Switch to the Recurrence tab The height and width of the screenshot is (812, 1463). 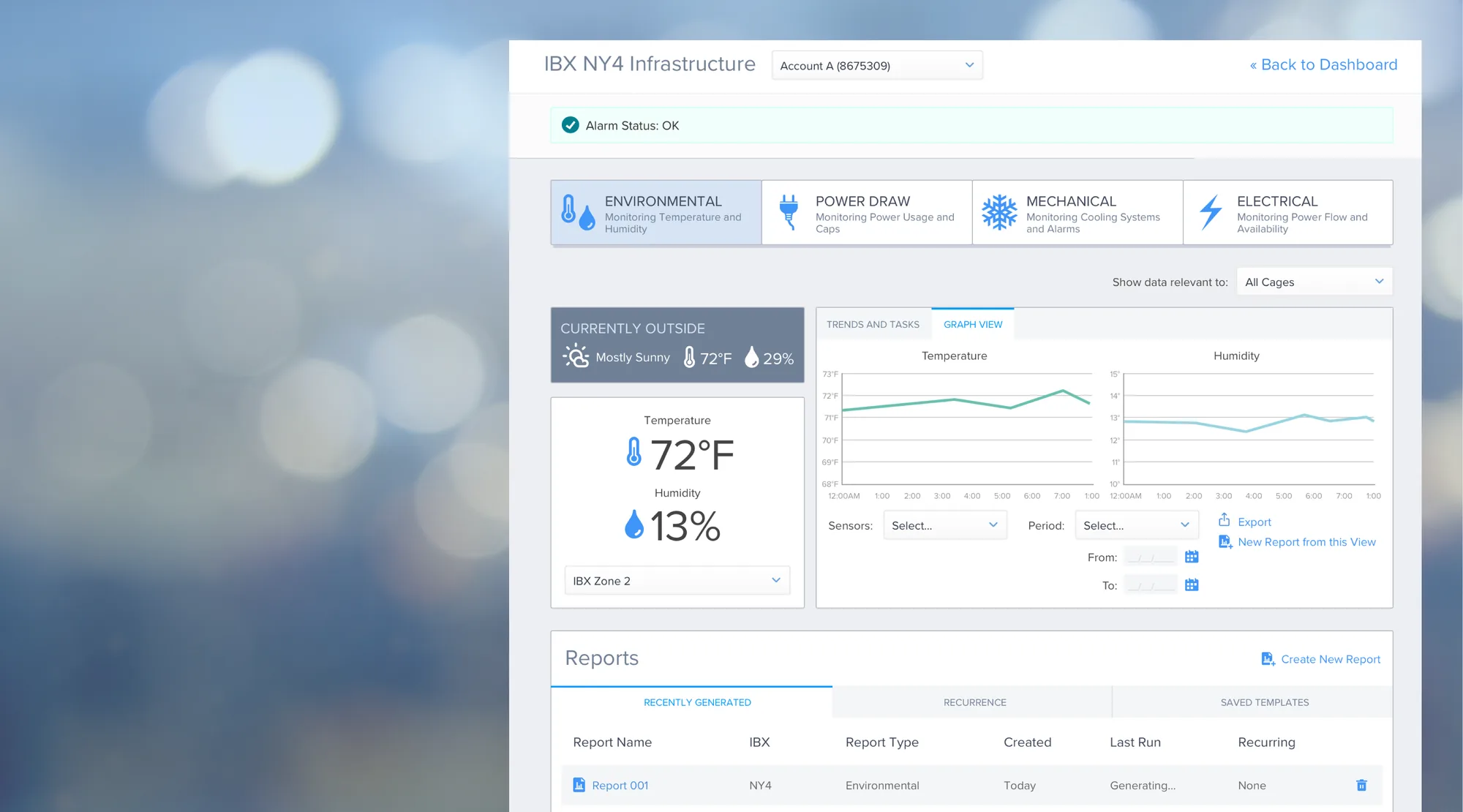[974, 702]
